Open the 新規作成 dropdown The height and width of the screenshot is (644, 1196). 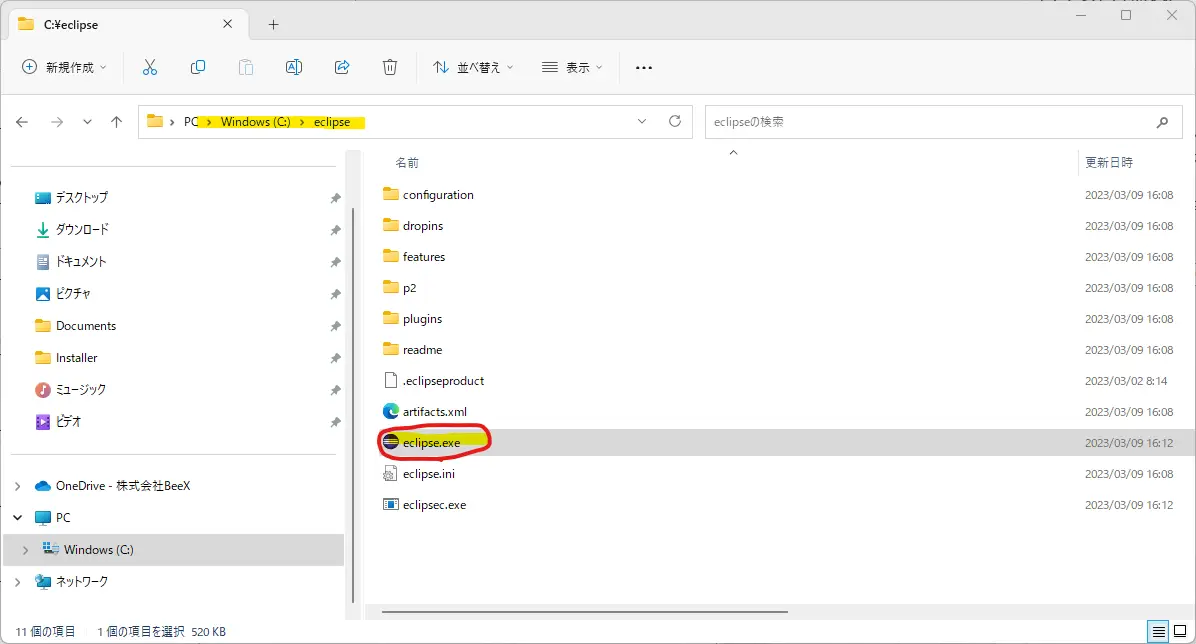[x=64, y=67]
